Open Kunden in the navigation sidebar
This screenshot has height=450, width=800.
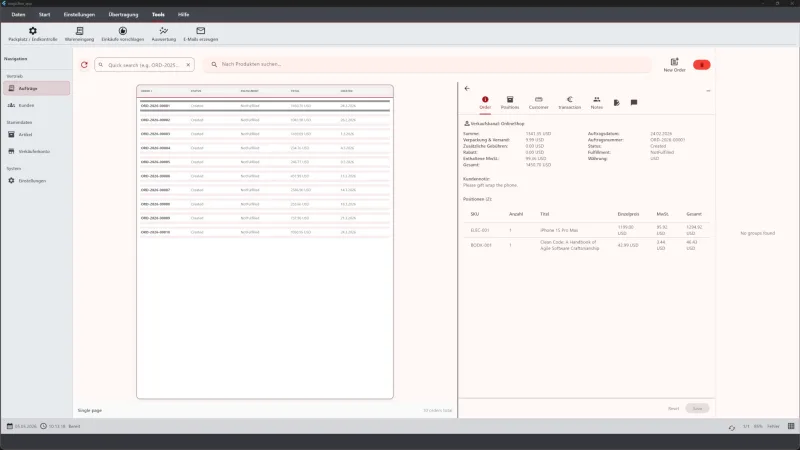click(x=36, y=105)
